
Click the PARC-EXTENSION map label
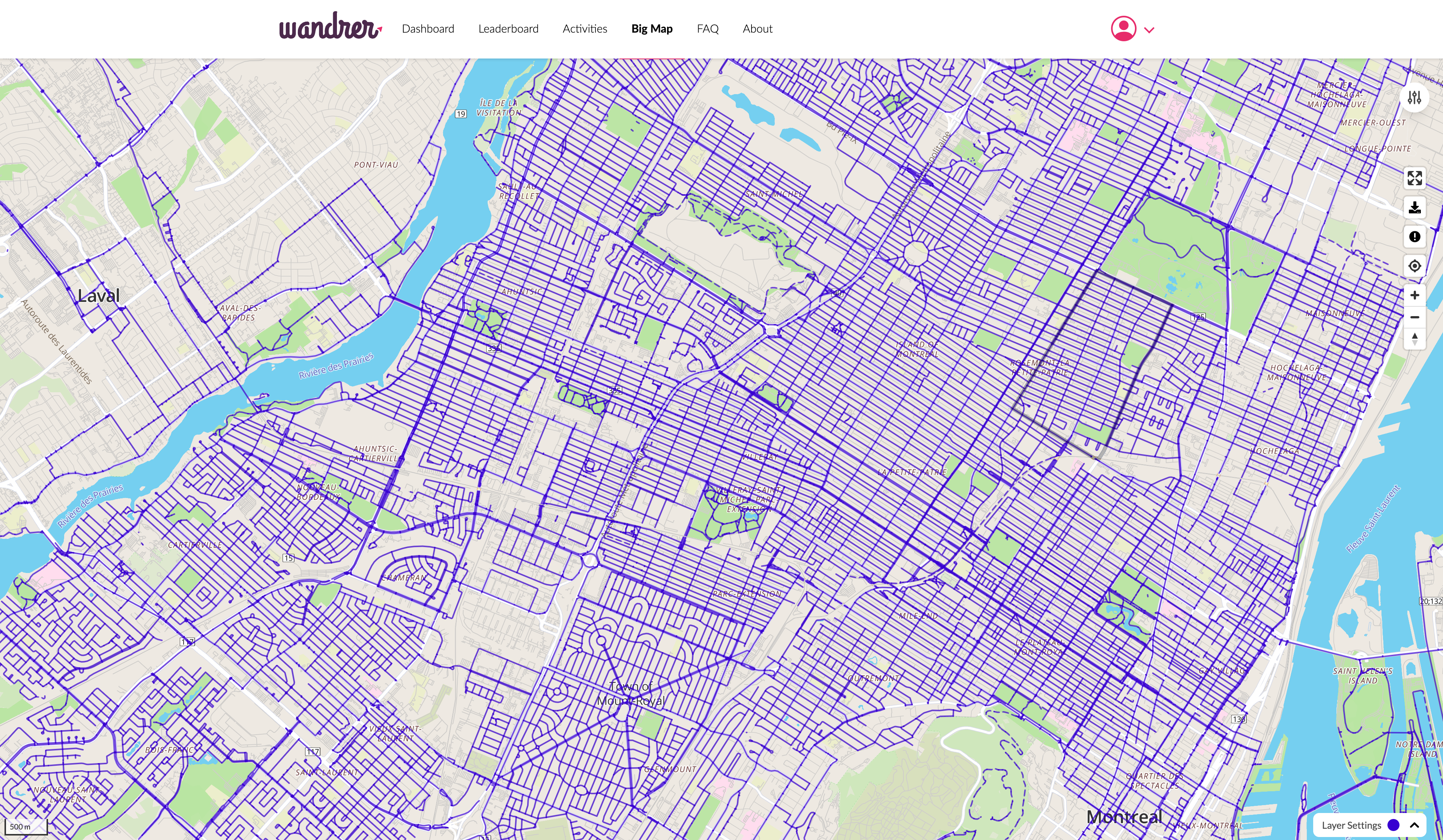click(x=747, y=594)
